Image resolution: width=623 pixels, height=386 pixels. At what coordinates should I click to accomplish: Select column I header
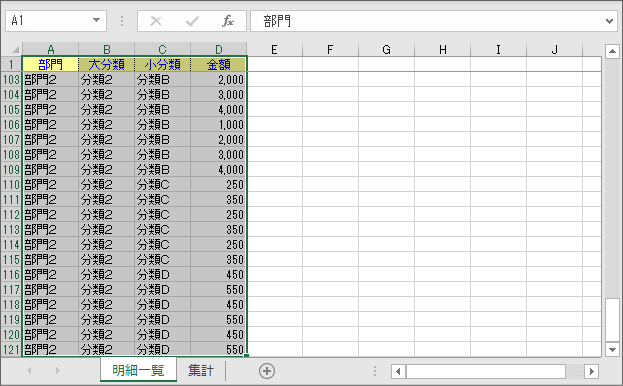498,50
